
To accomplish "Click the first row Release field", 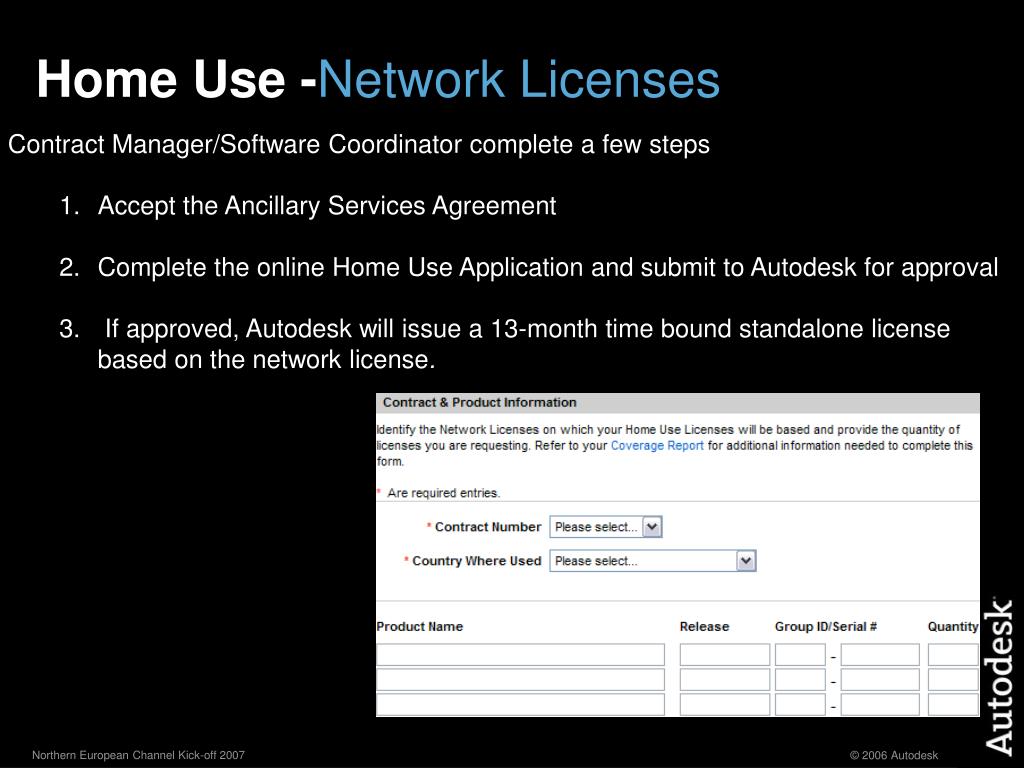I will 725,654.
